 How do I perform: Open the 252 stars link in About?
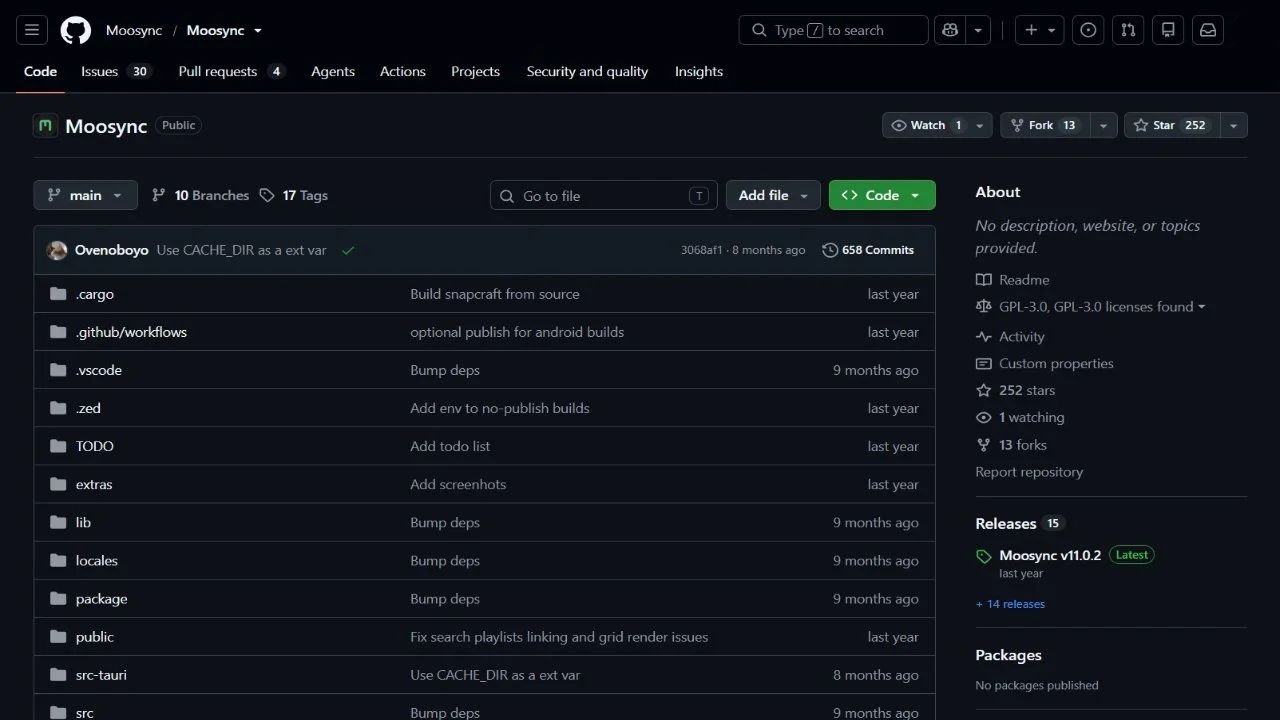tap(1027, 391)
